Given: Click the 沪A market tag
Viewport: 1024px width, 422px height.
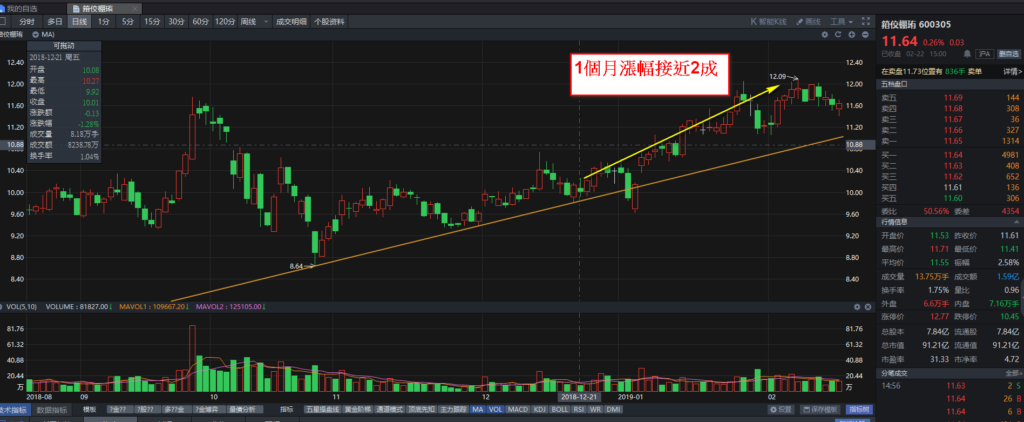Looking at the screenshot, I should click(x=983, y=54).
